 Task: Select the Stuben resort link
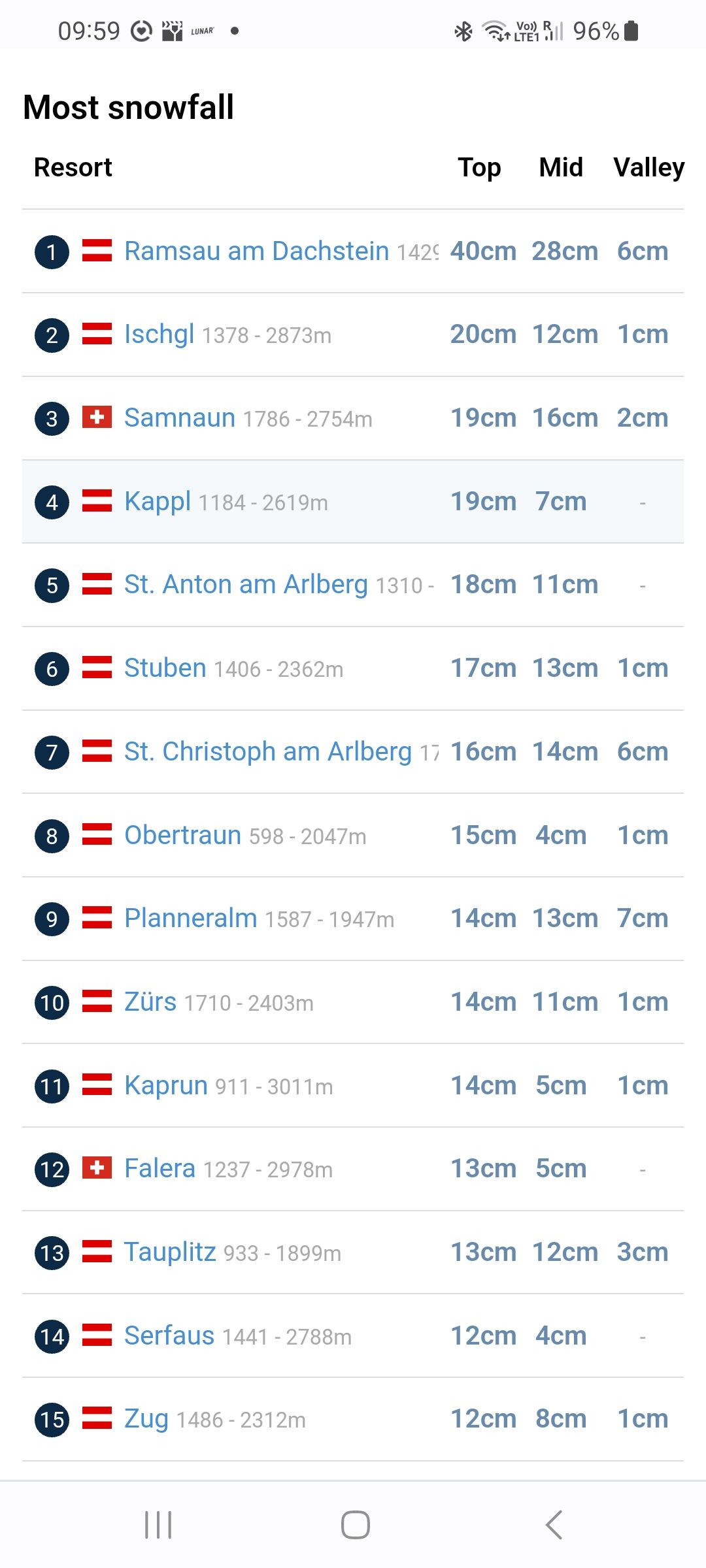pyautogui.click(x=165, y=668)
